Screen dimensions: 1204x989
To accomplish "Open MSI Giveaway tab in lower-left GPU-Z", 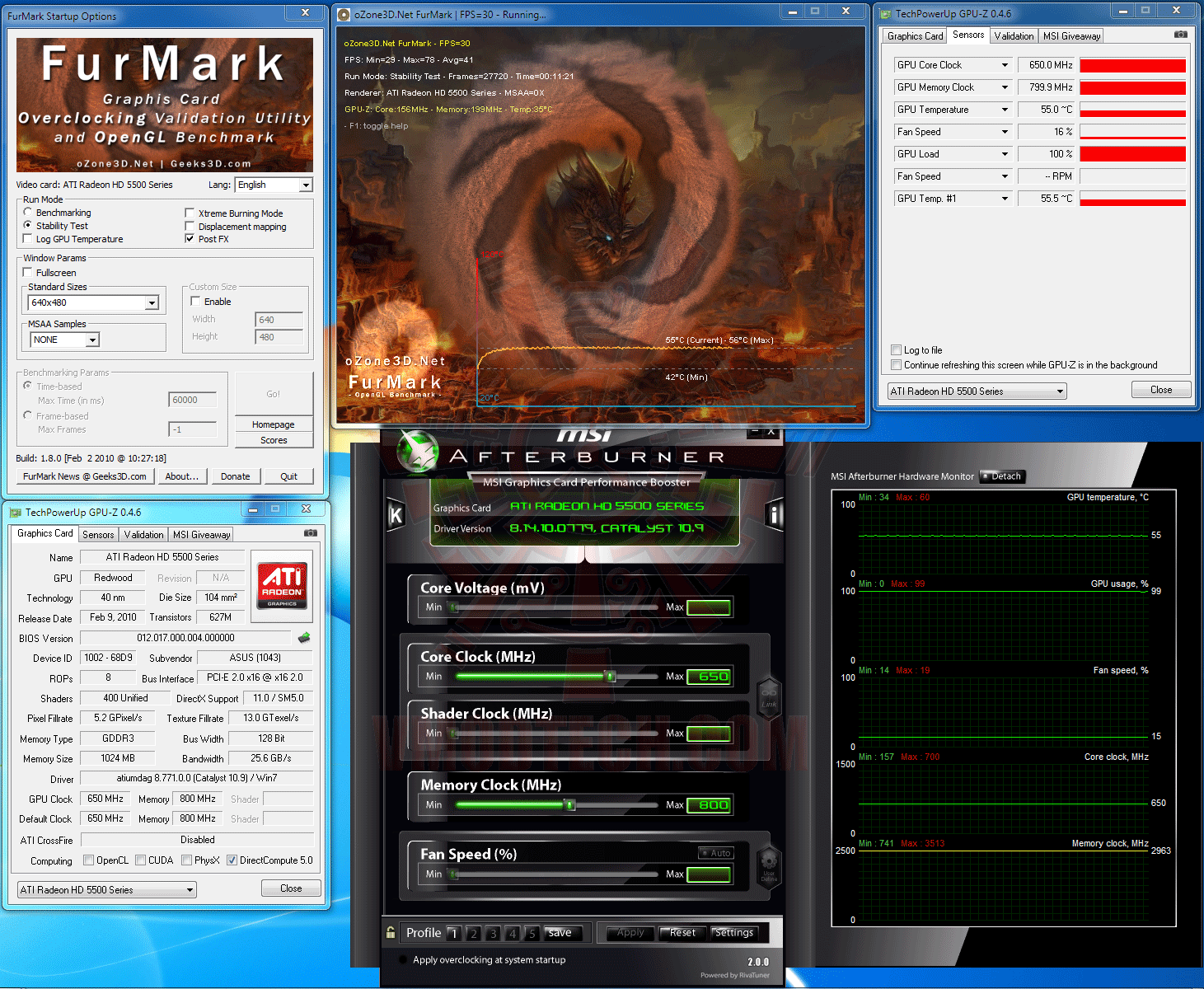I will pos(202,535).
